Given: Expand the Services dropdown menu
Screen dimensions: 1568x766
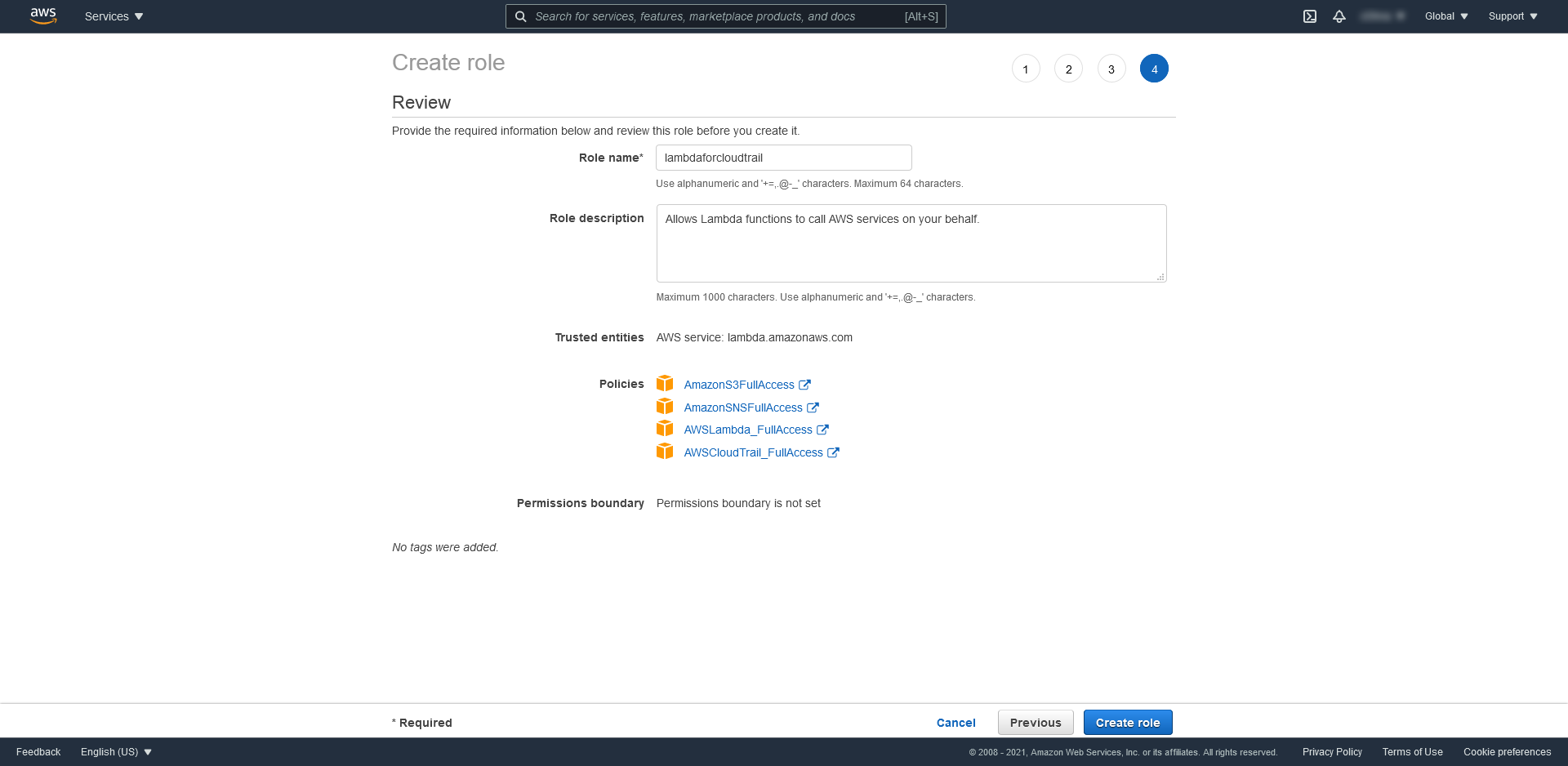Looking at the screenshot, I should pos(114,16).
